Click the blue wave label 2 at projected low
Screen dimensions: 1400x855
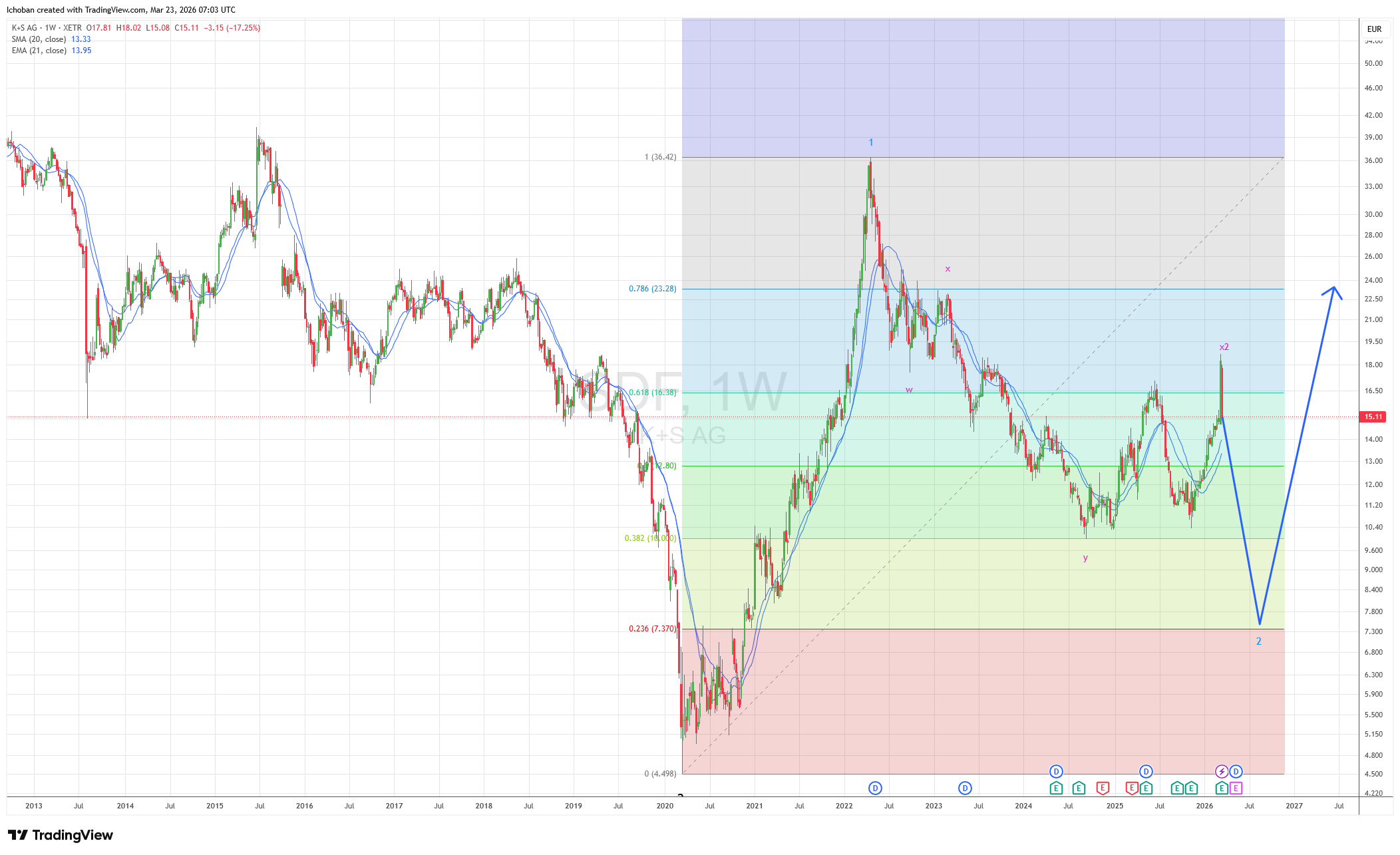1258,641
